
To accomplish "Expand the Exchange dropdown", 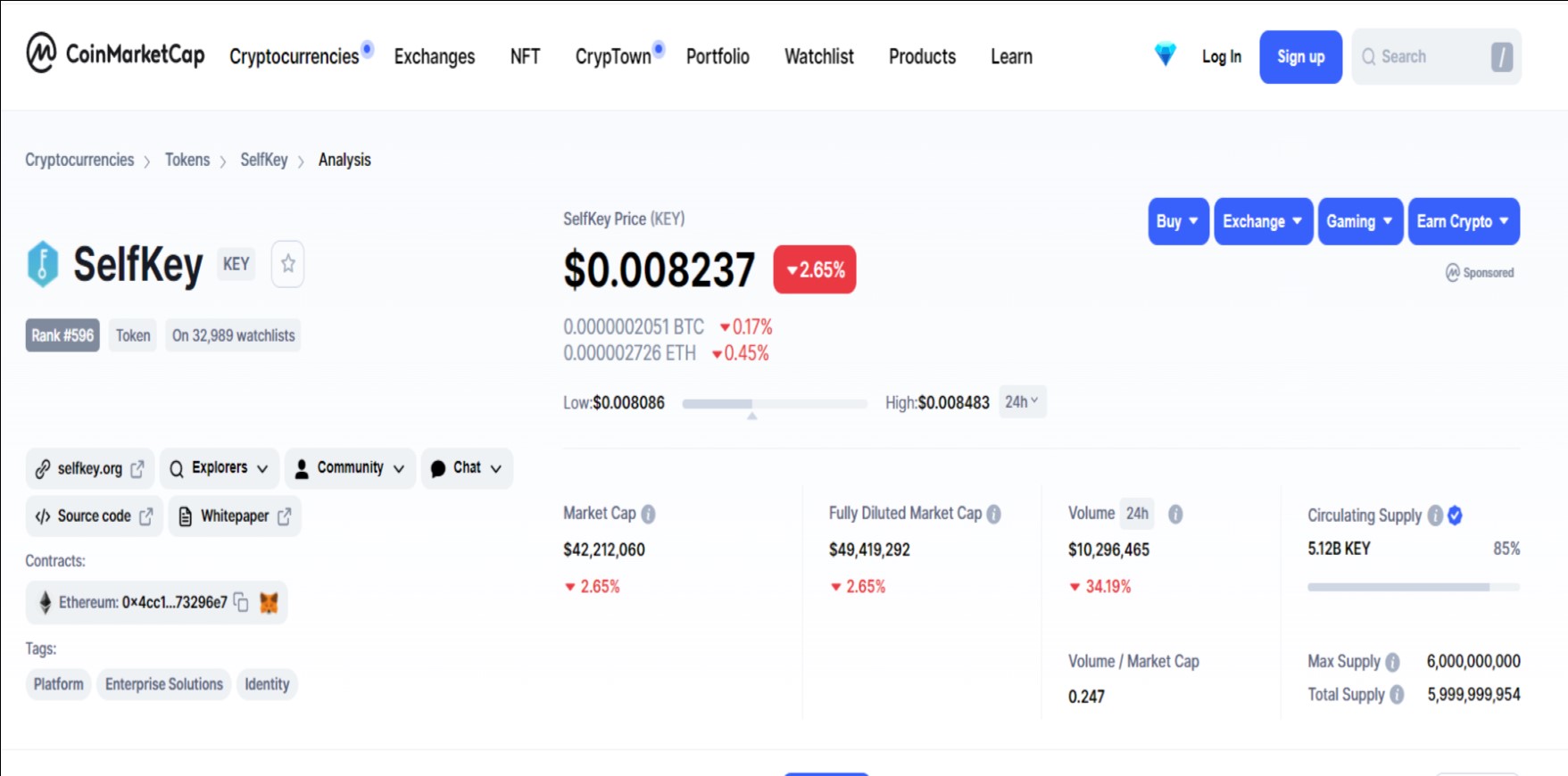I will pyautogui.click(x=1263, y=221).
